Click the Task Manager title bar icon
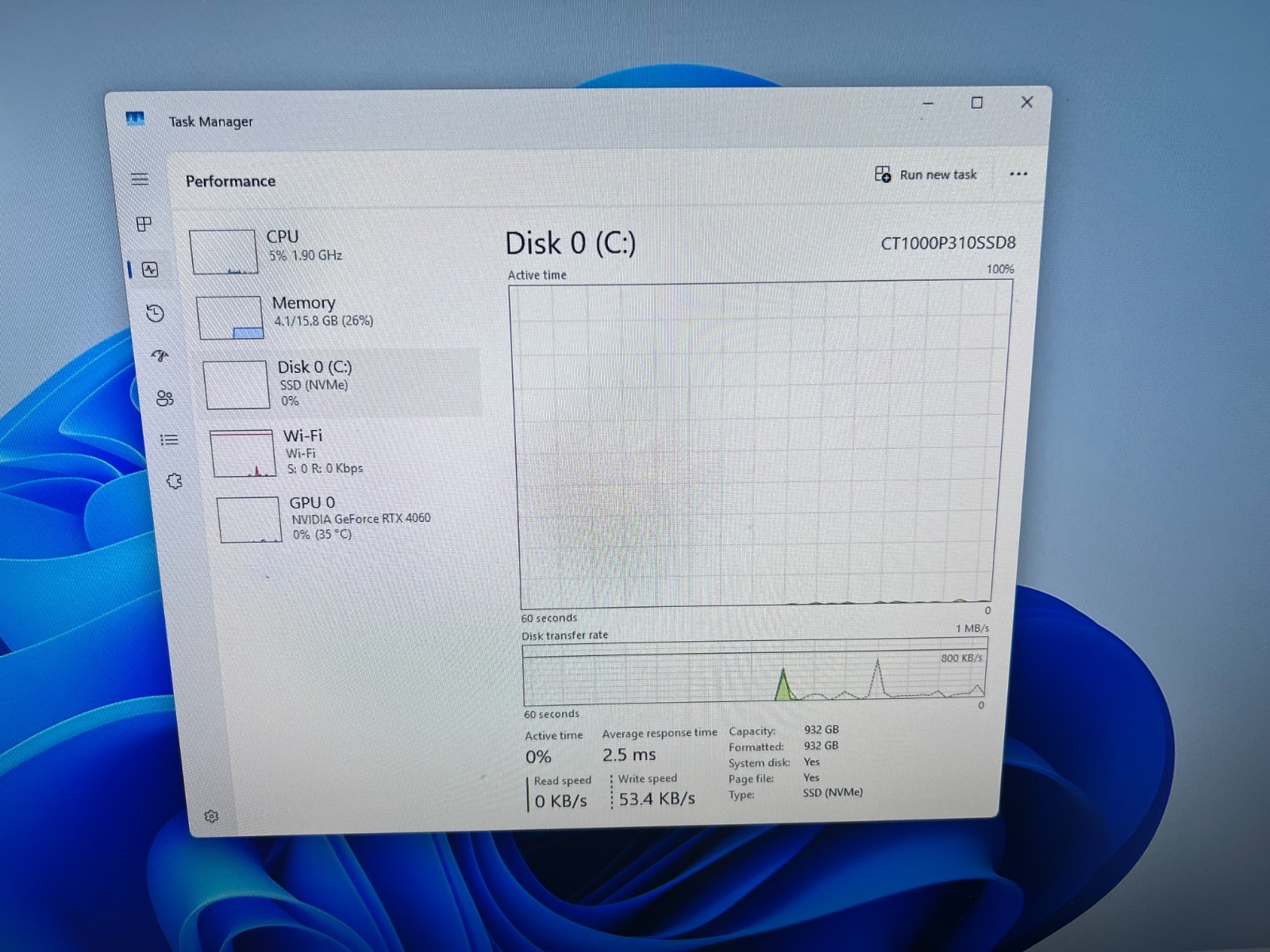Image resolution: width=1270 pixels, height=952 pixels. (x=135, y=119)
